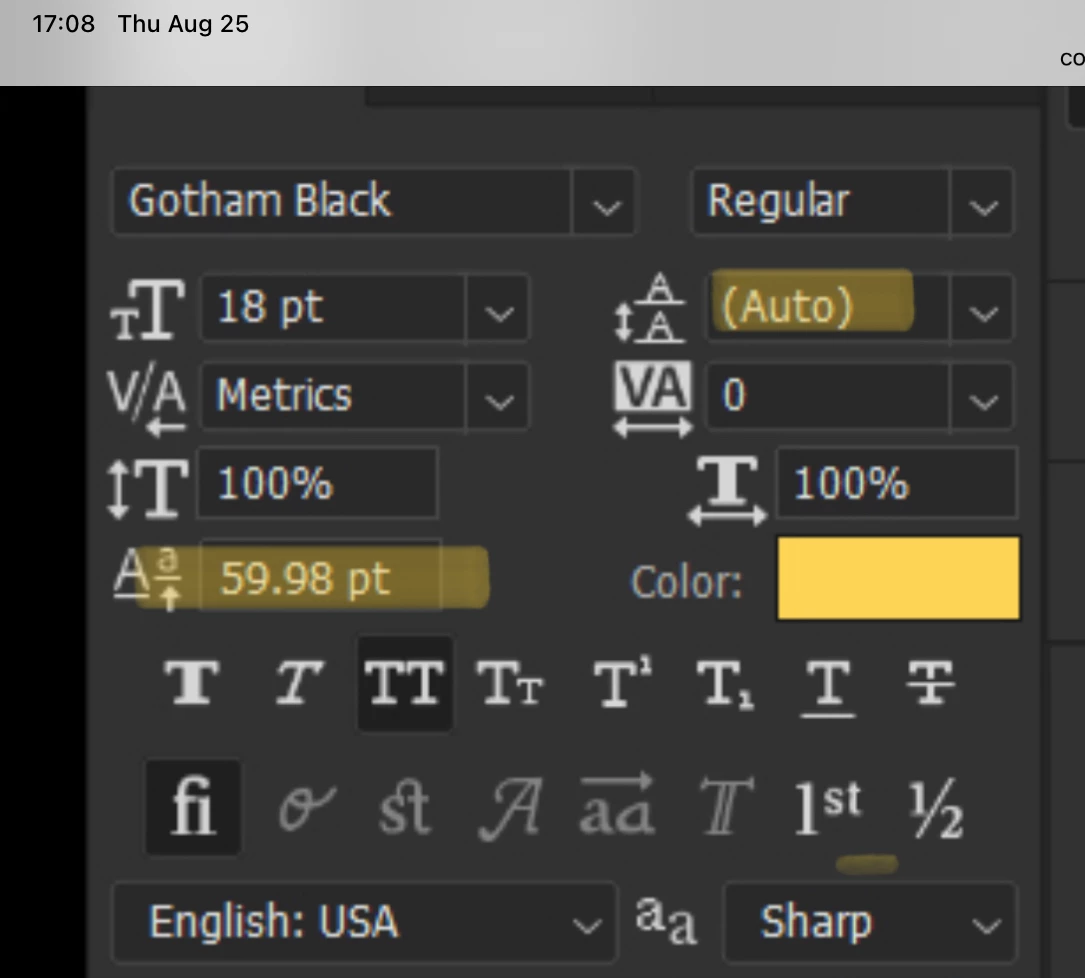Toggle ordinals 1st button
Screen dimensions: 1085x978
pos(828,806)
